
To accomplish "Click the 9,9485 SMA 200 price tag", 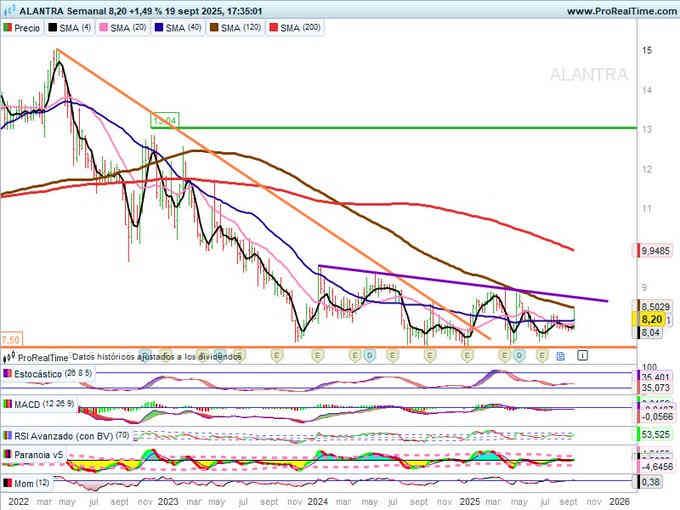I will pos(655,250).
